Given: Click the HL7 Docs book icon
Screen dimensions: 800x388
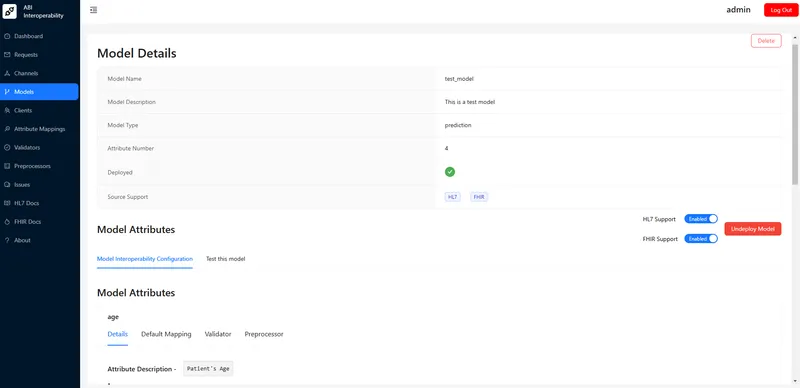Looking at the screenshot, I should [7, 203].
